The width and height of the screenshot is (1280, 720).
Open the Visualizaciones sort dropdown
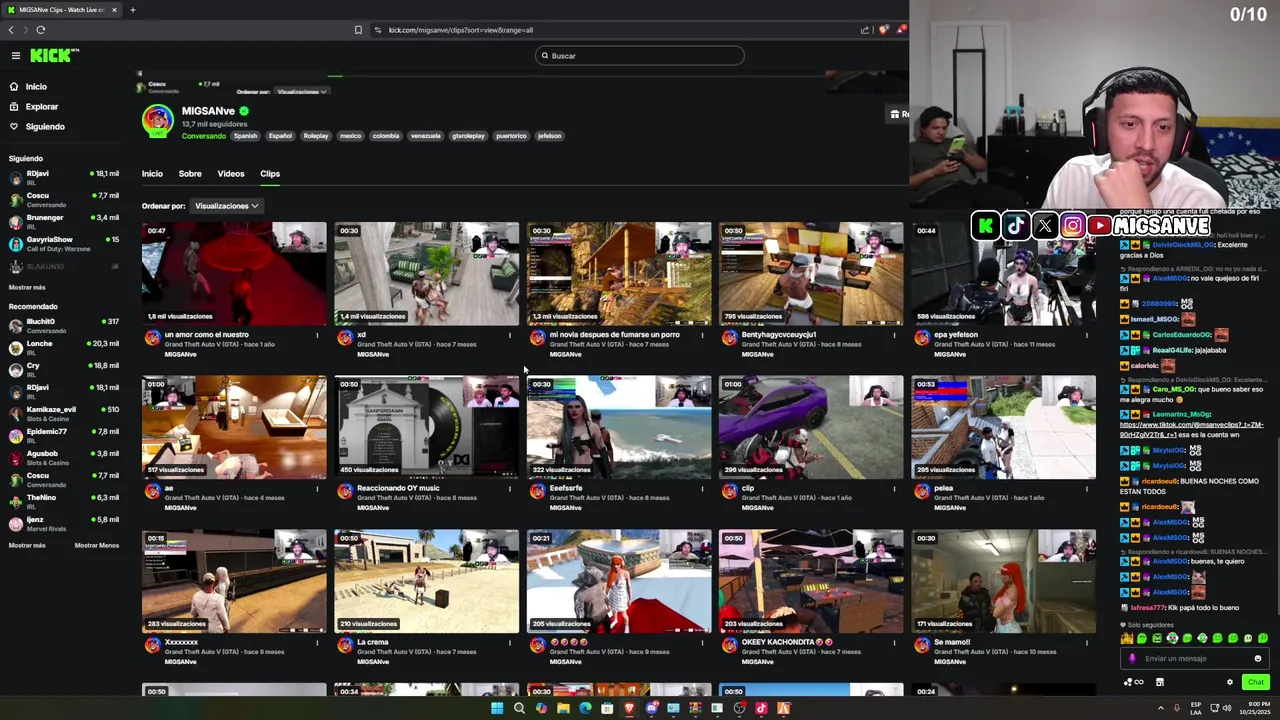point(226,206)
